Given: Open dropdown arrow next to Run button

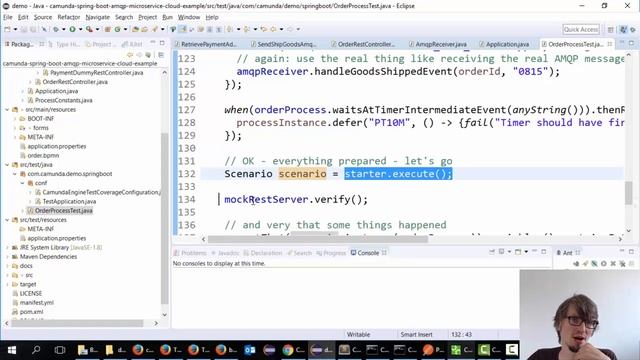Looking at the screenshot, I should (80, 29).
